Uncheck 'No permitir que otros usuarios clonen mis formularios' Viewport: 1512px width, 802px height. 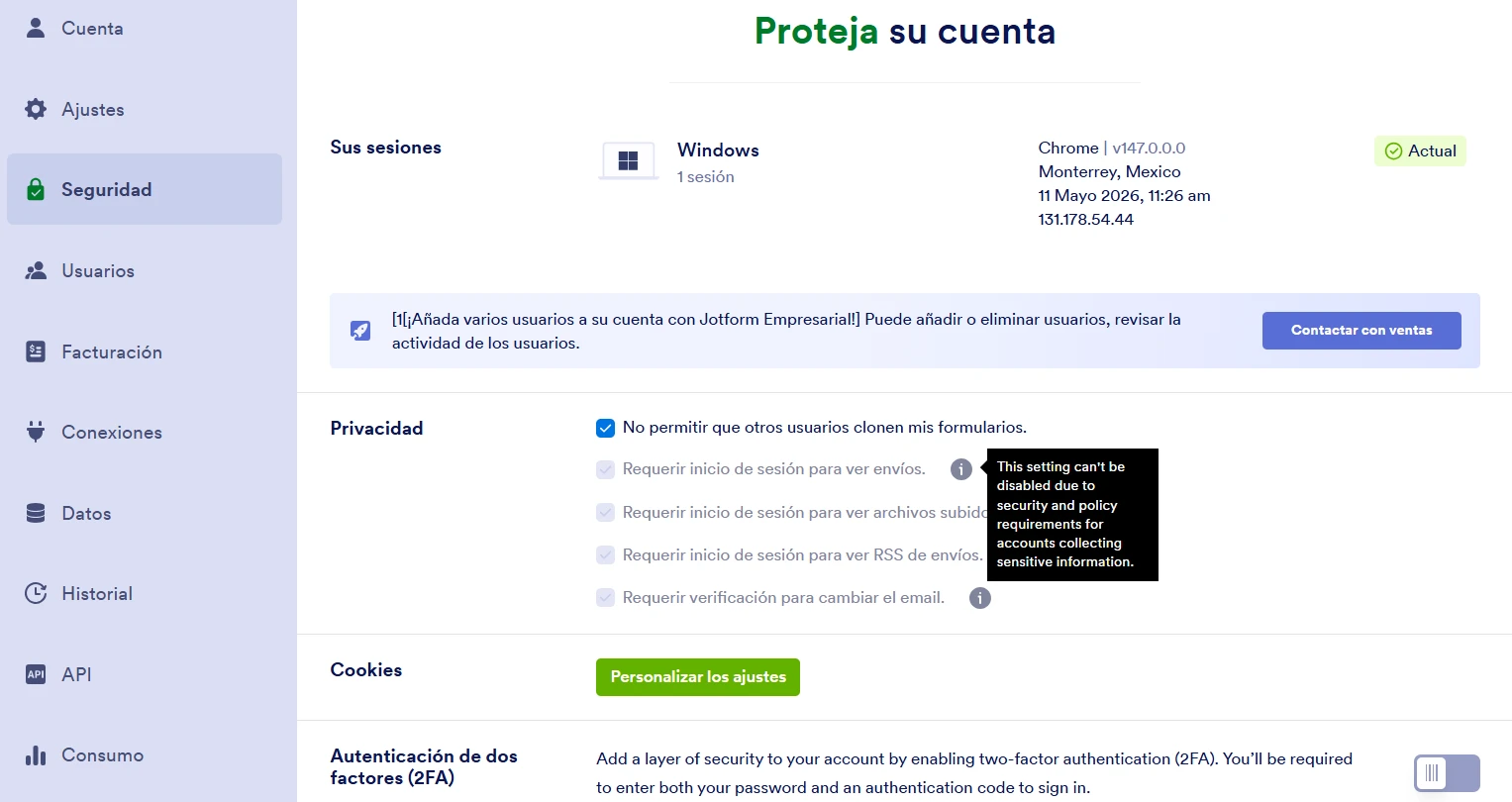605,428
